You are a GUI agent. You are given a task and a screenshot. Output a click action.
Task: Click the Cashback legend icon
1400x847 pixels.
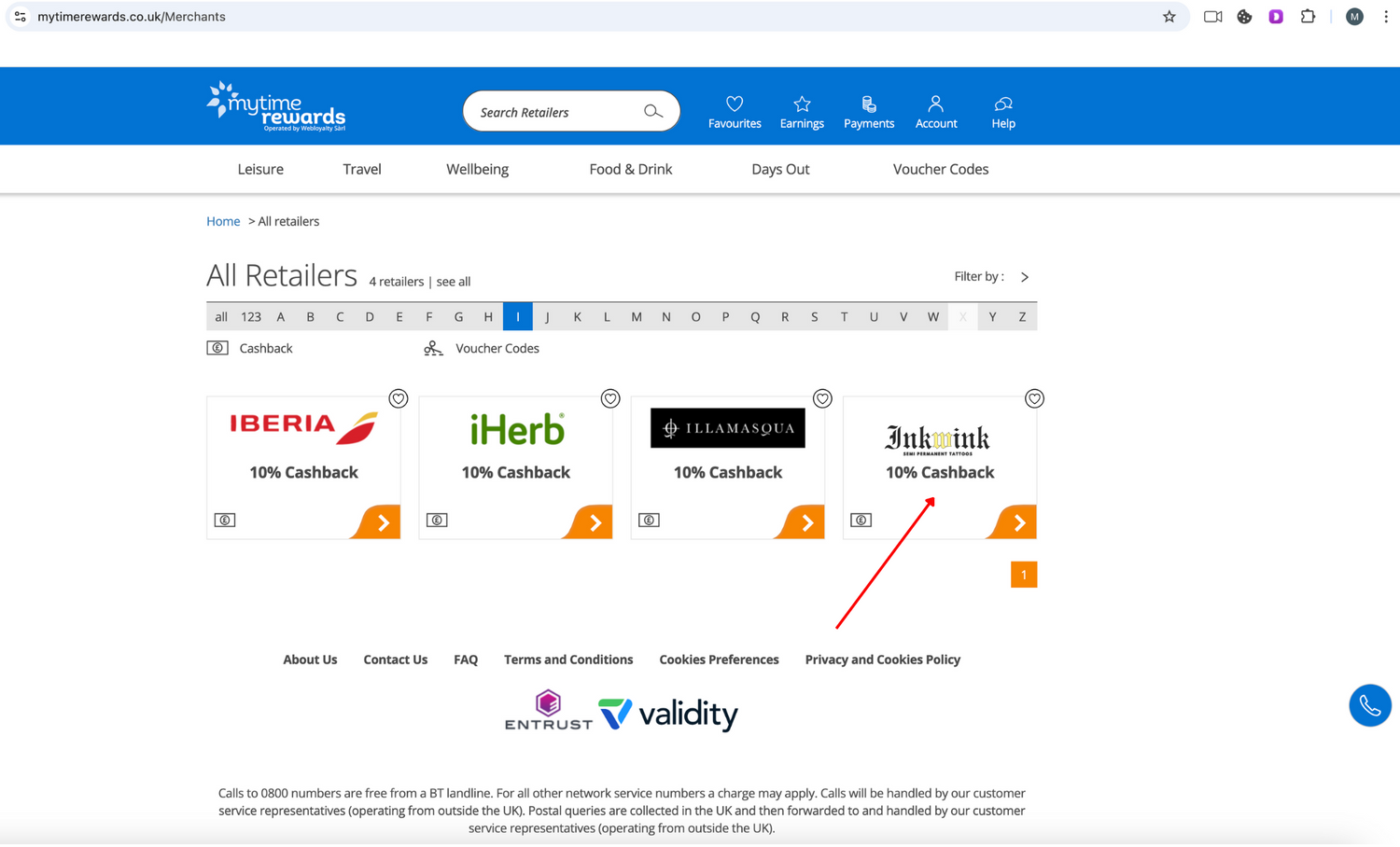tap(217, 348)
